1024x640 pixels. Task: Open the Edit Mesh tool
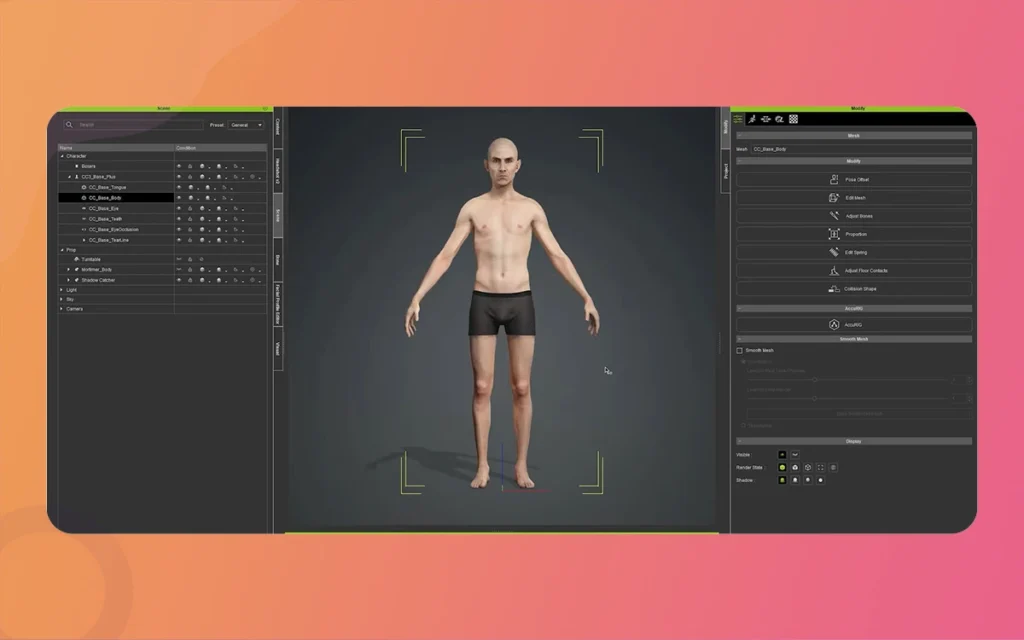[854, 198]
